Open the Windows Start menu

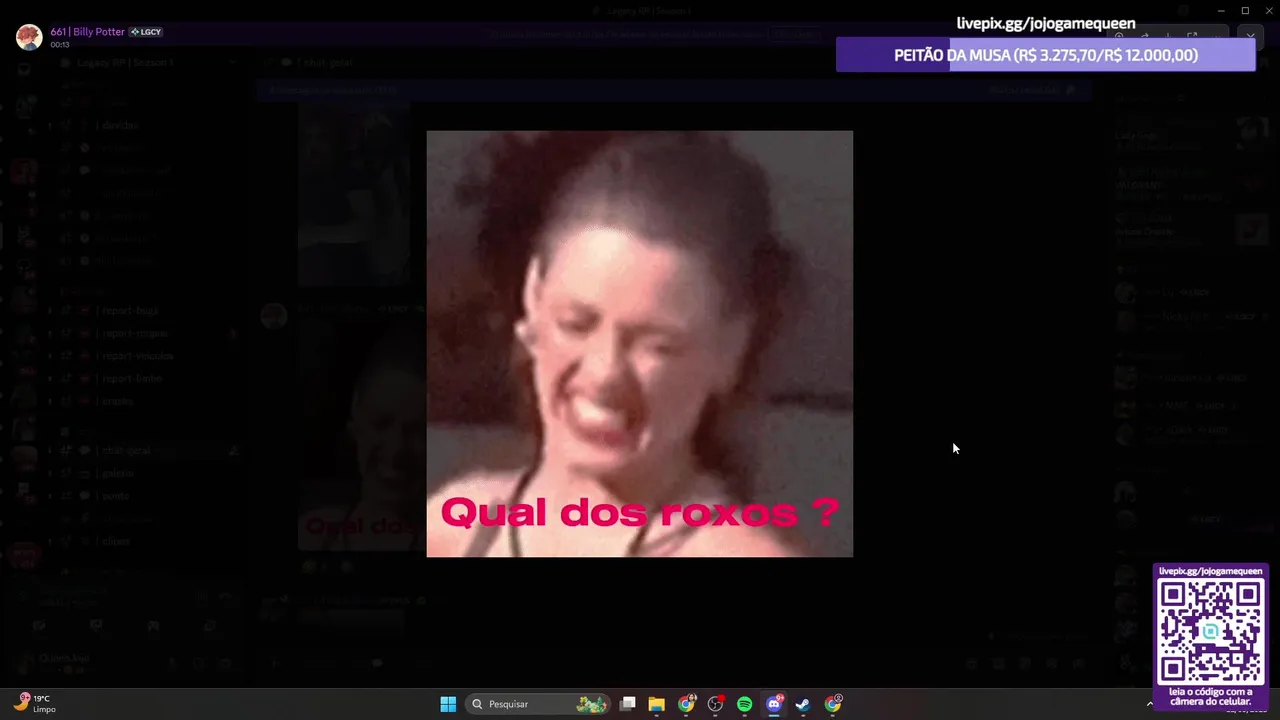click(x=448, y=704)
